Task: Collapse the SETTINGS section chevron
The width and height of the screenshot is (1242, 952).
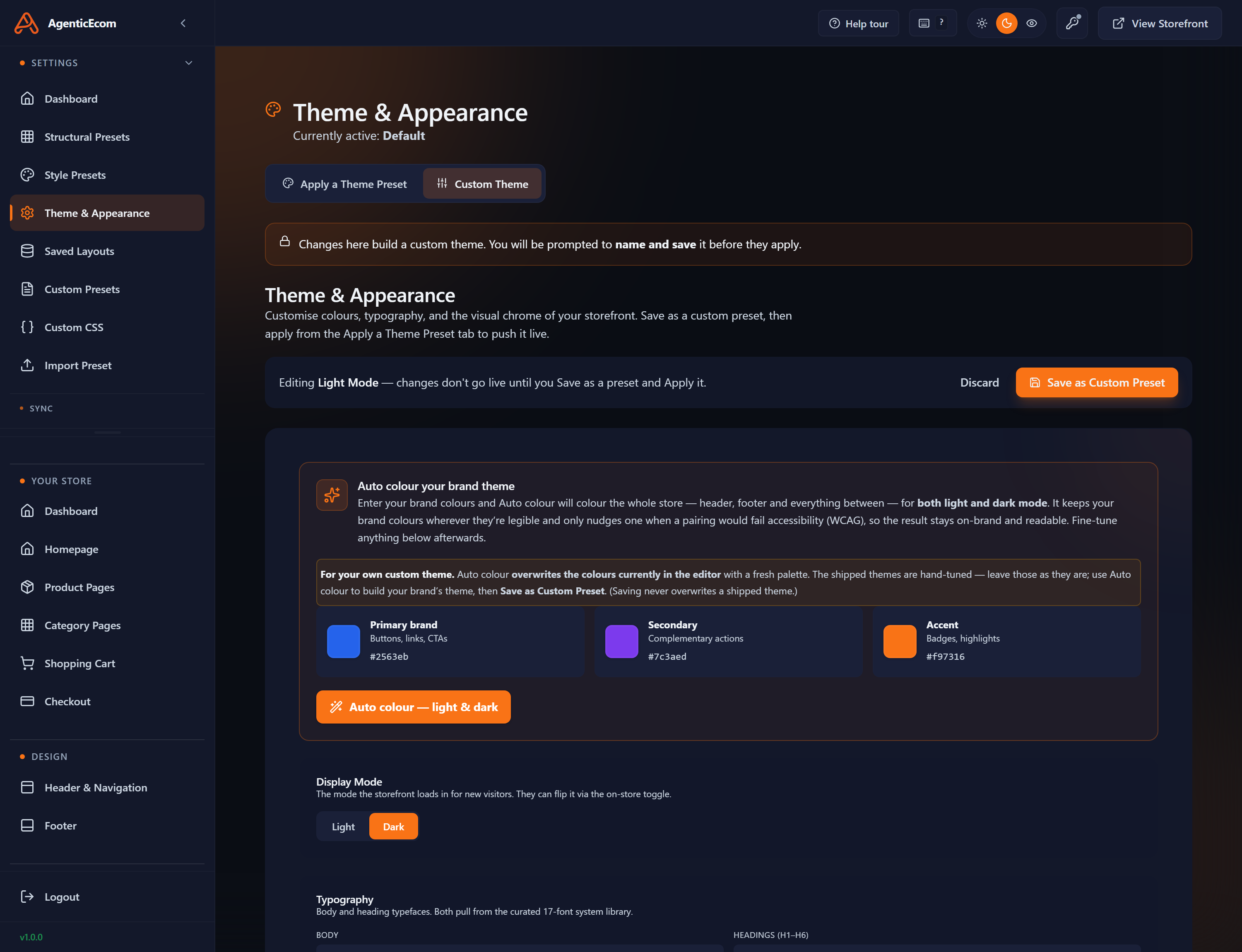Action: pyautogui.click(x=189, y=63)
